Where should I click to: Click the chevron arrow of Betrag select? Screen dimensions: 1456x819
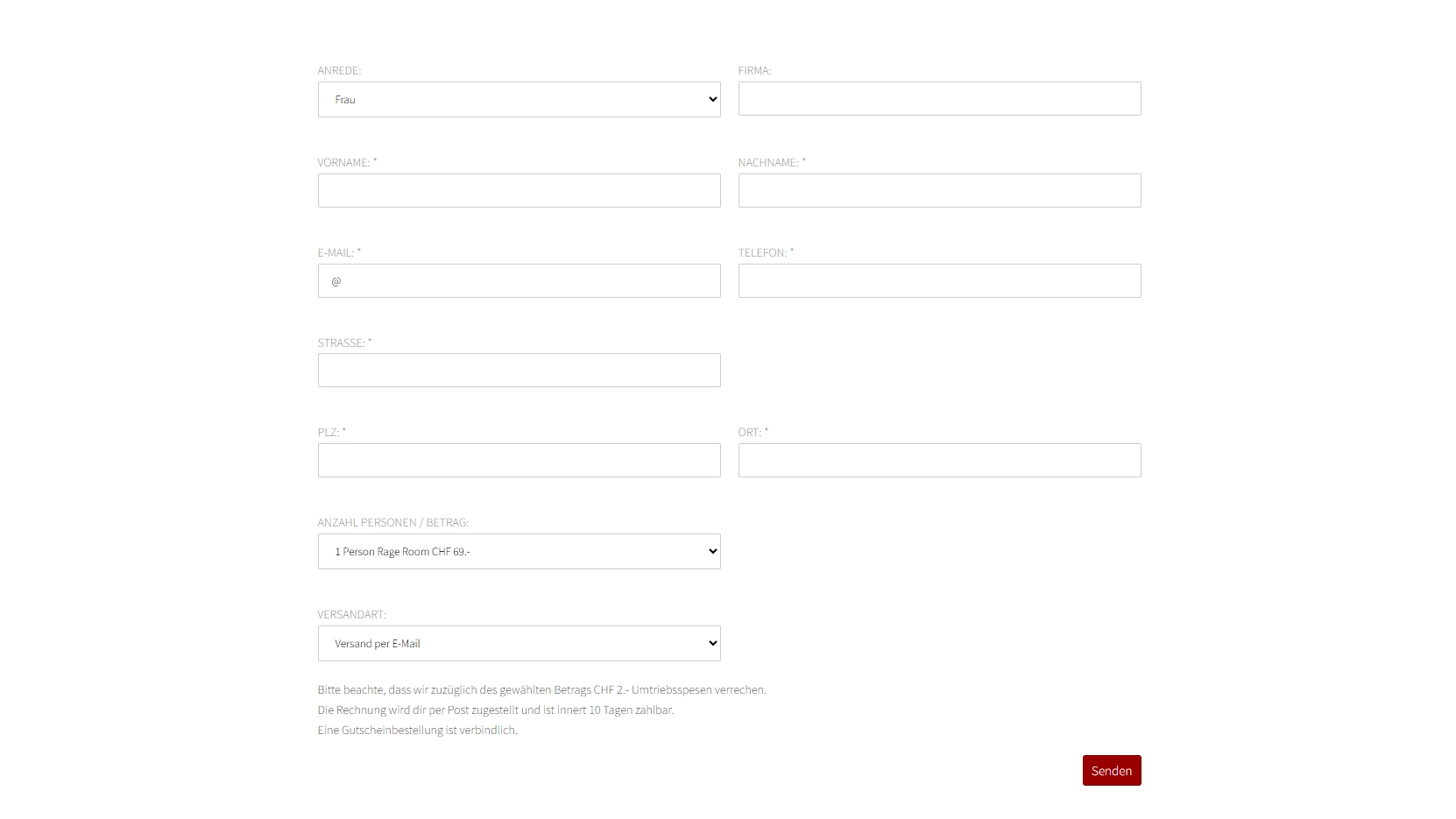tap(712, 551)
